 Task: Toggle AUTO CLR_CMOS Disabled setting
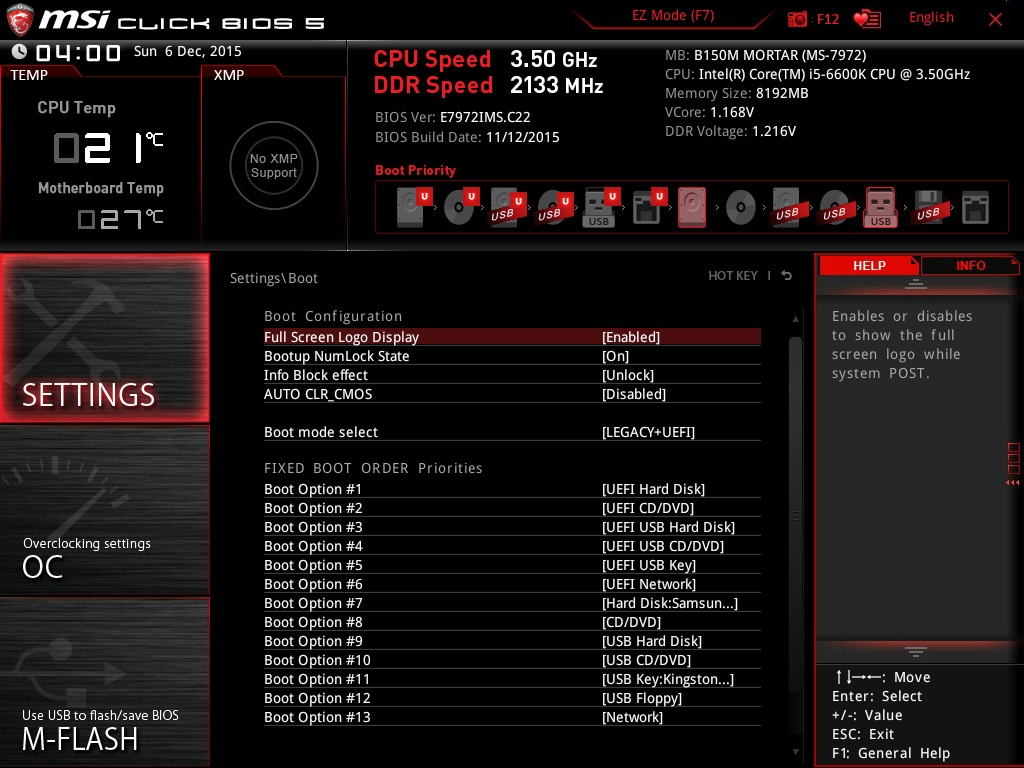point(634,394)
